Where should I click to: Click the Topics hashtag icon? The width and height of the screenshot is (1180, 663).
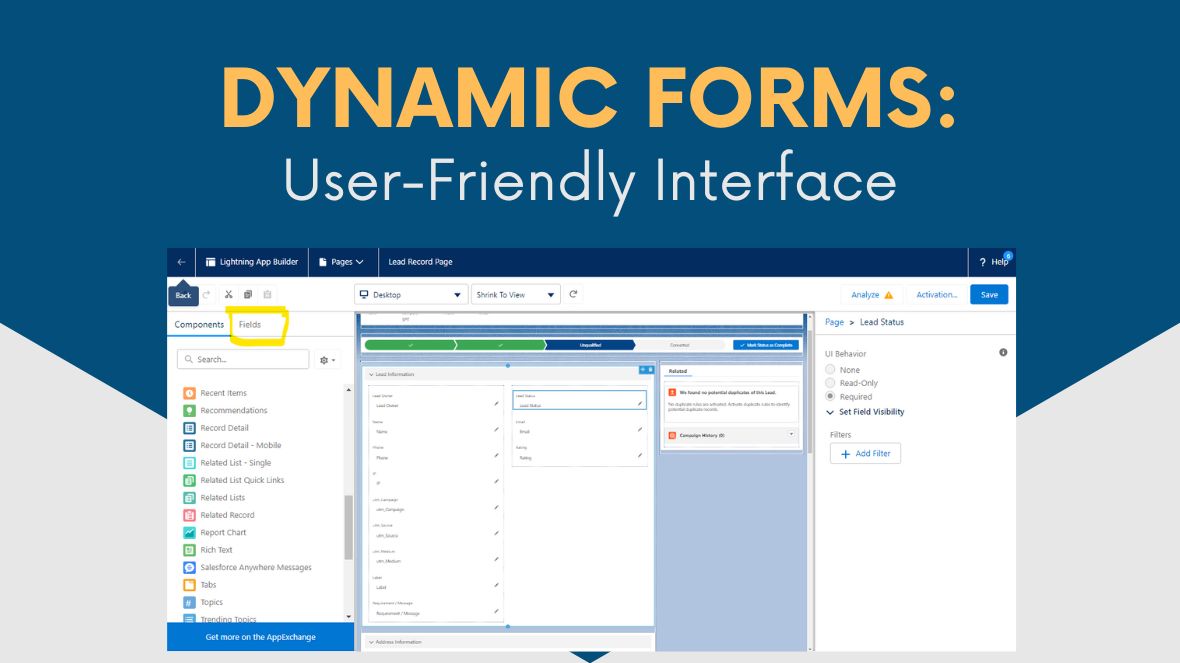pyautogui.click(x=190, y=602)
